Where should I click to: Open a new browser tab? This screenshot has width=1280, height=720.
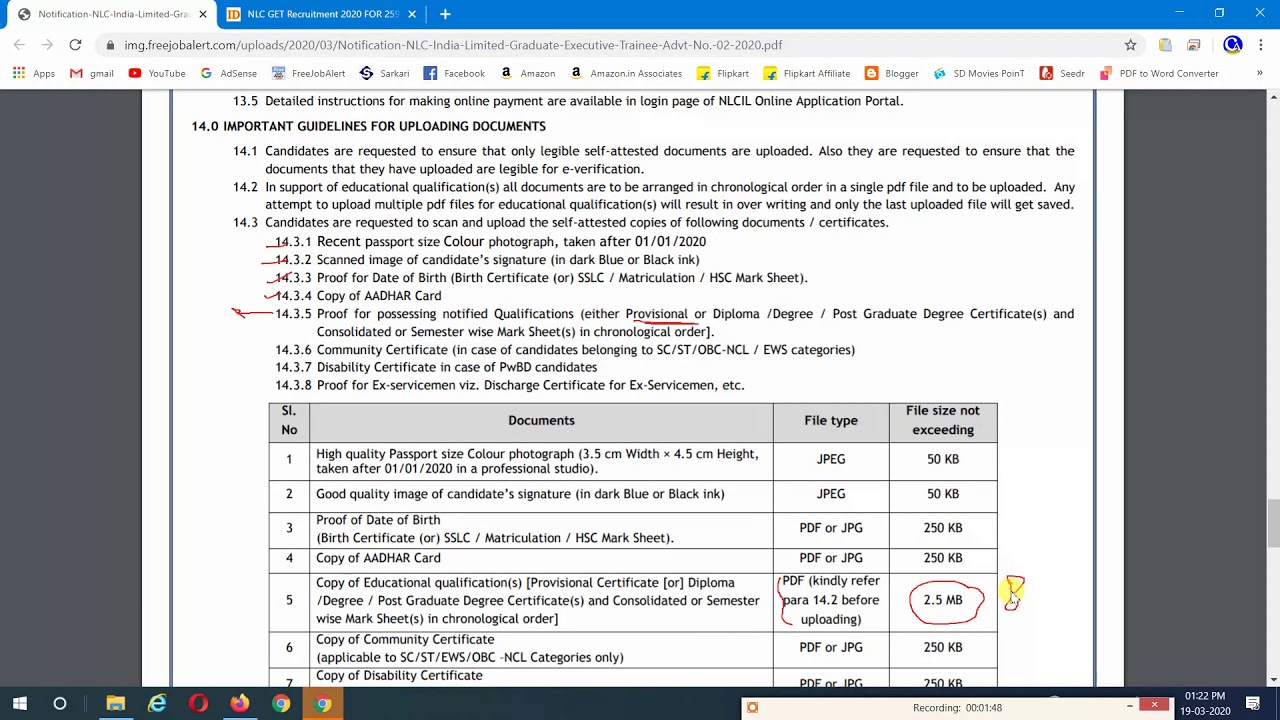445,14
